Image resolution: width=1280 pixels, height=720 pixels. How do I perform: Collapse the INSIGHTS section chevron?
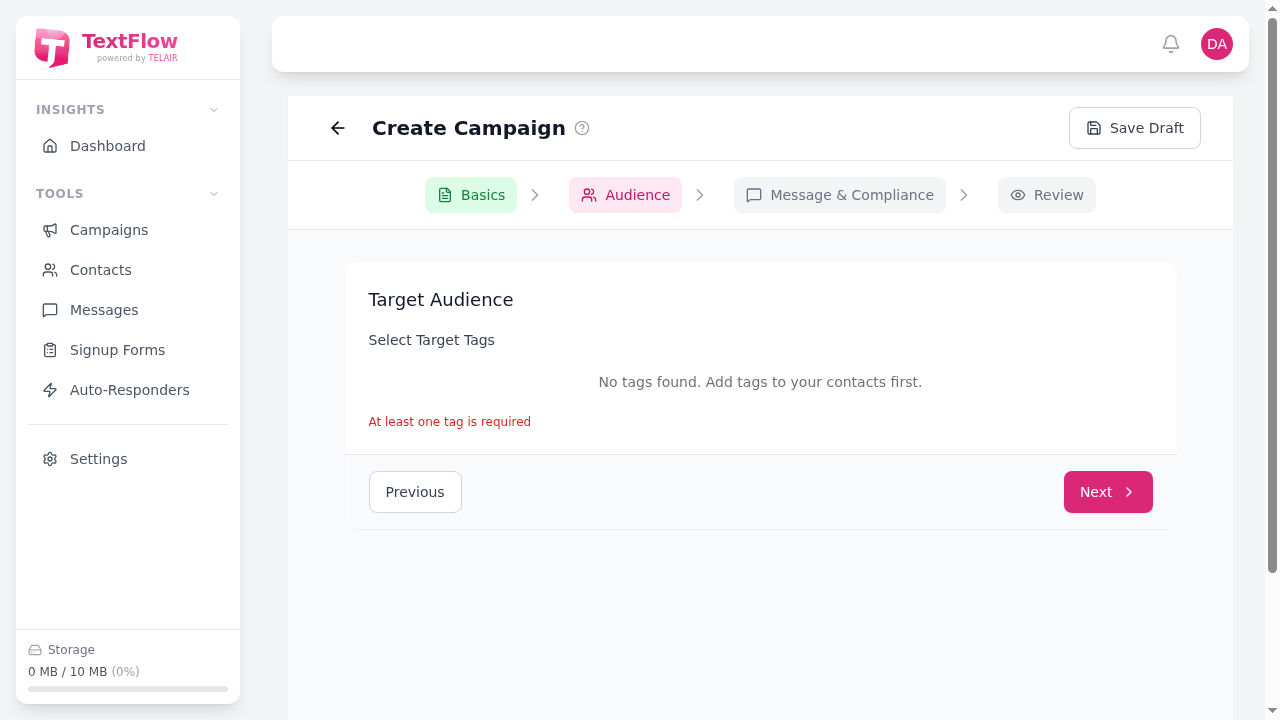[x=213, y=110]
